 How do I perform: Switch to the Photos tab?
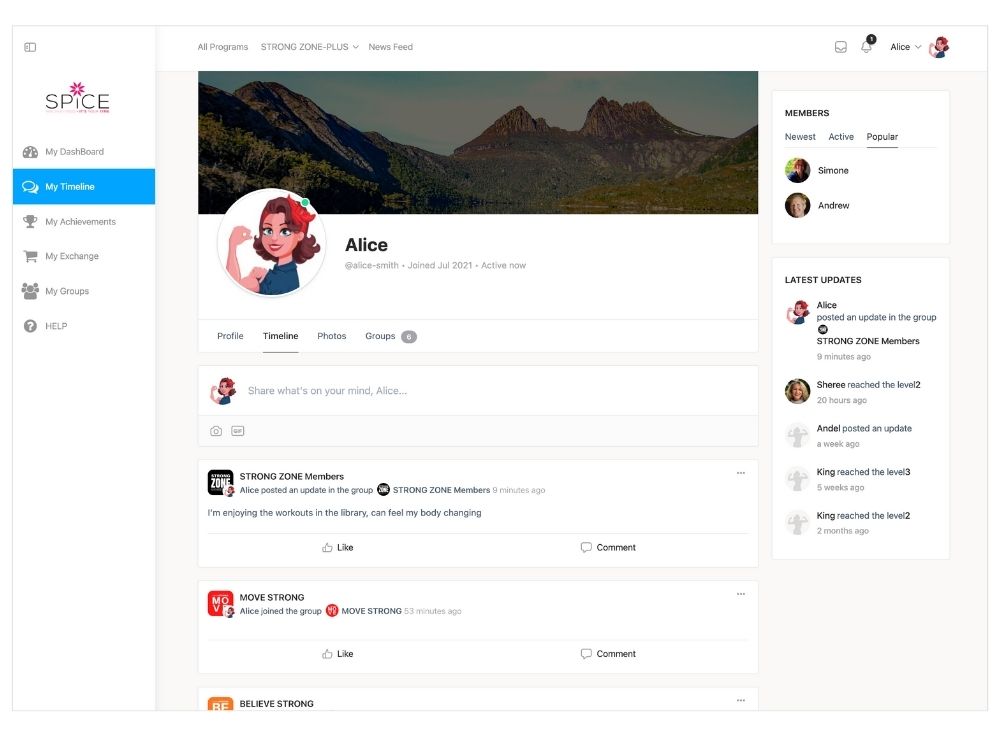click(x=332, y=336)
